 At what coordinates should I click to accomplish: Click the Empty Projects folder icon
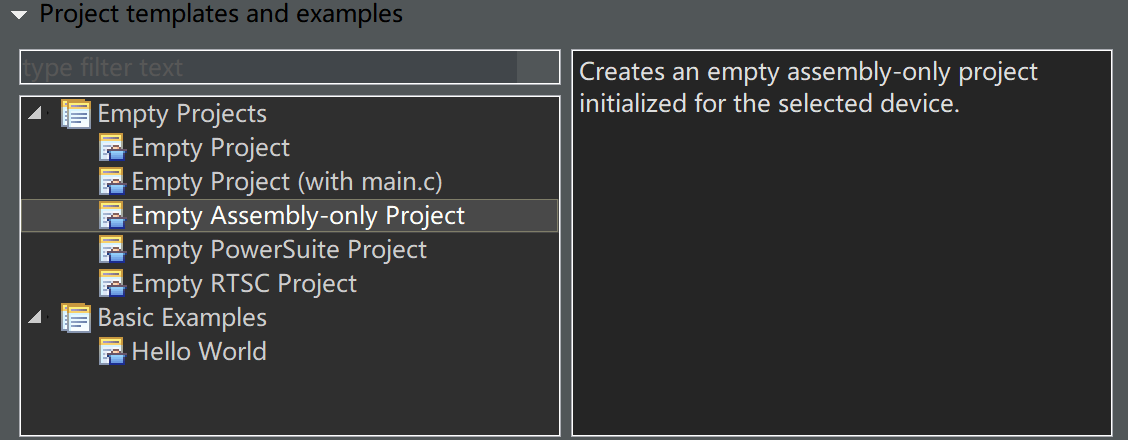pyautogui.click(x=76, y=114)
